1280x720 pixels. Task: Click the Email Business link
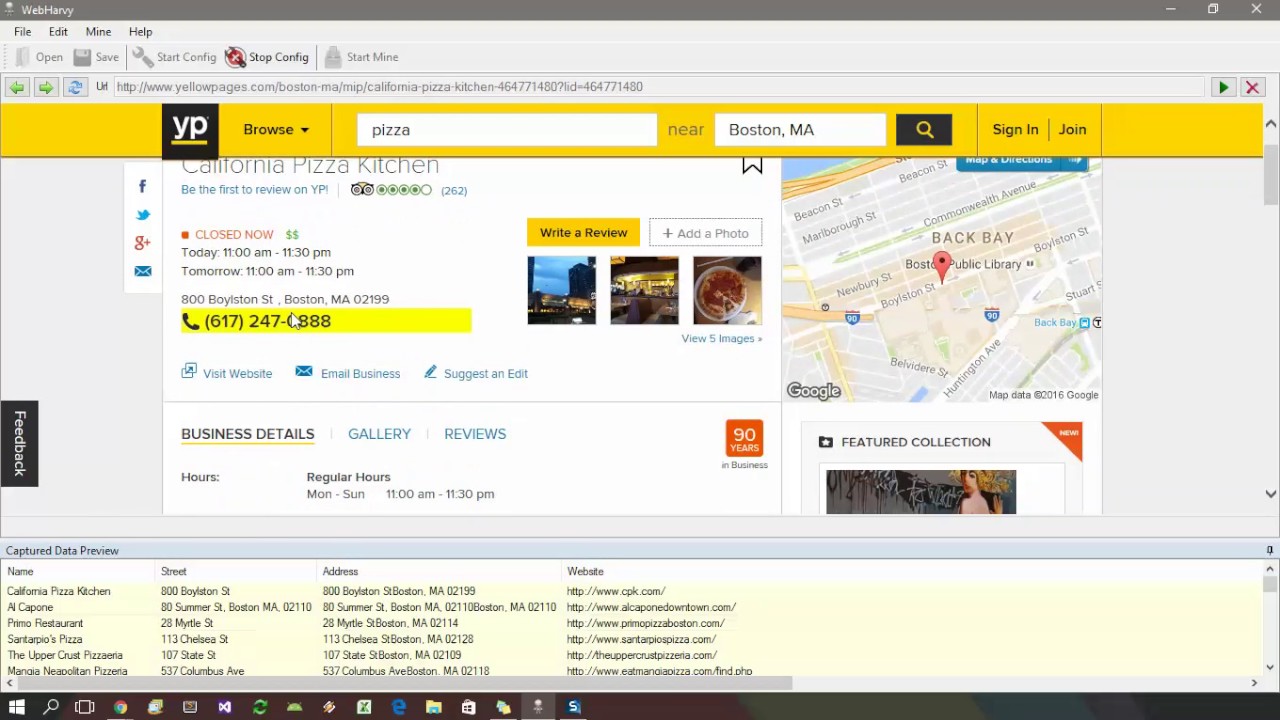(x=348, y=373)
